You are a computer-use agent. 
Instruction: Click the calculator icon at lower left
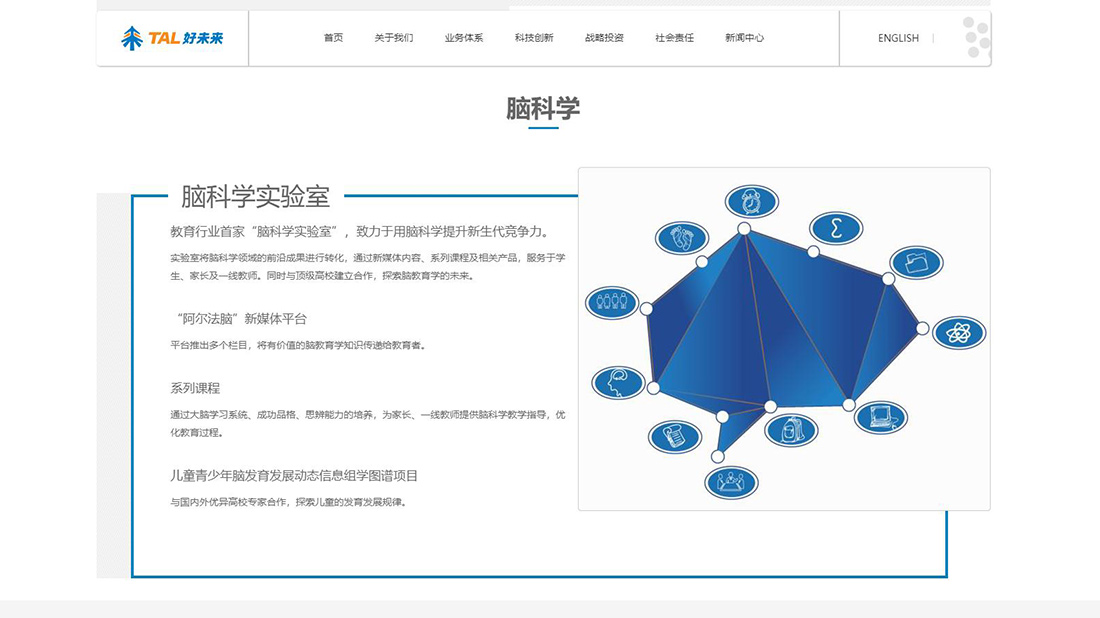pos(673,437)
